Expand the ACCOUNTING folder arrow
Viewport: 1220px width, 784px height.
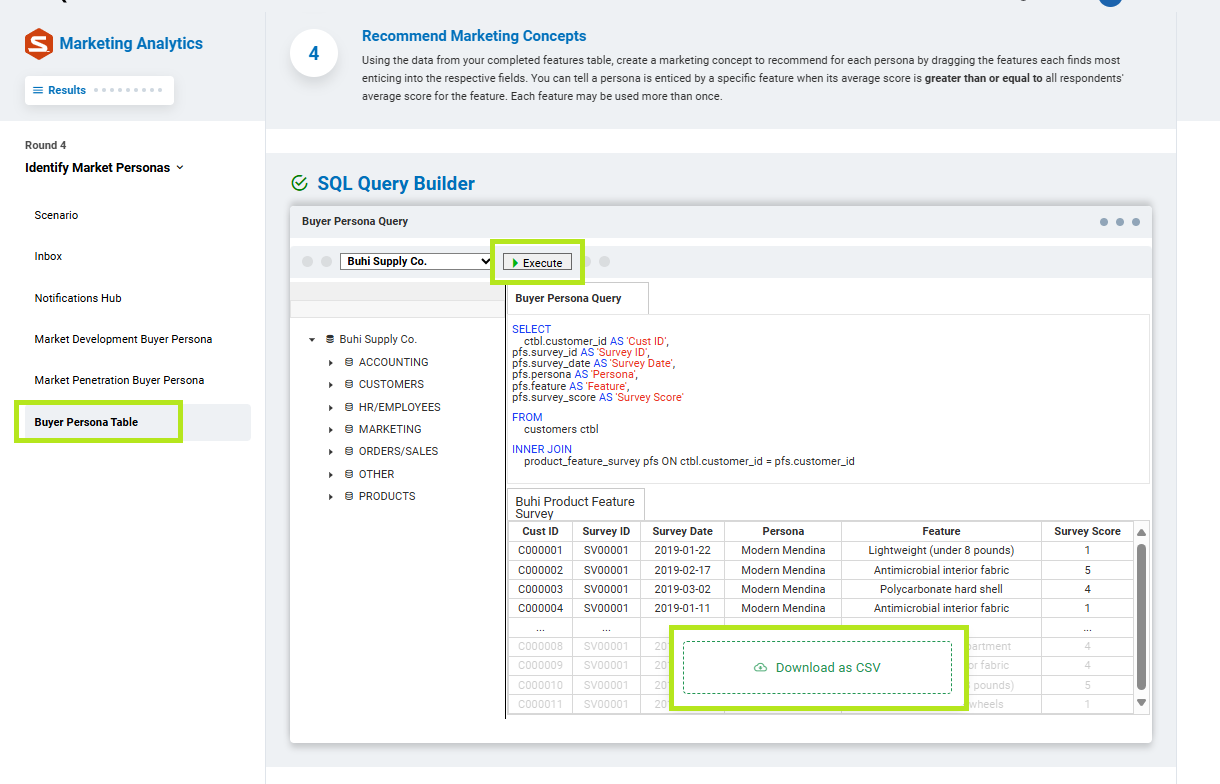[x=331, y=363]
